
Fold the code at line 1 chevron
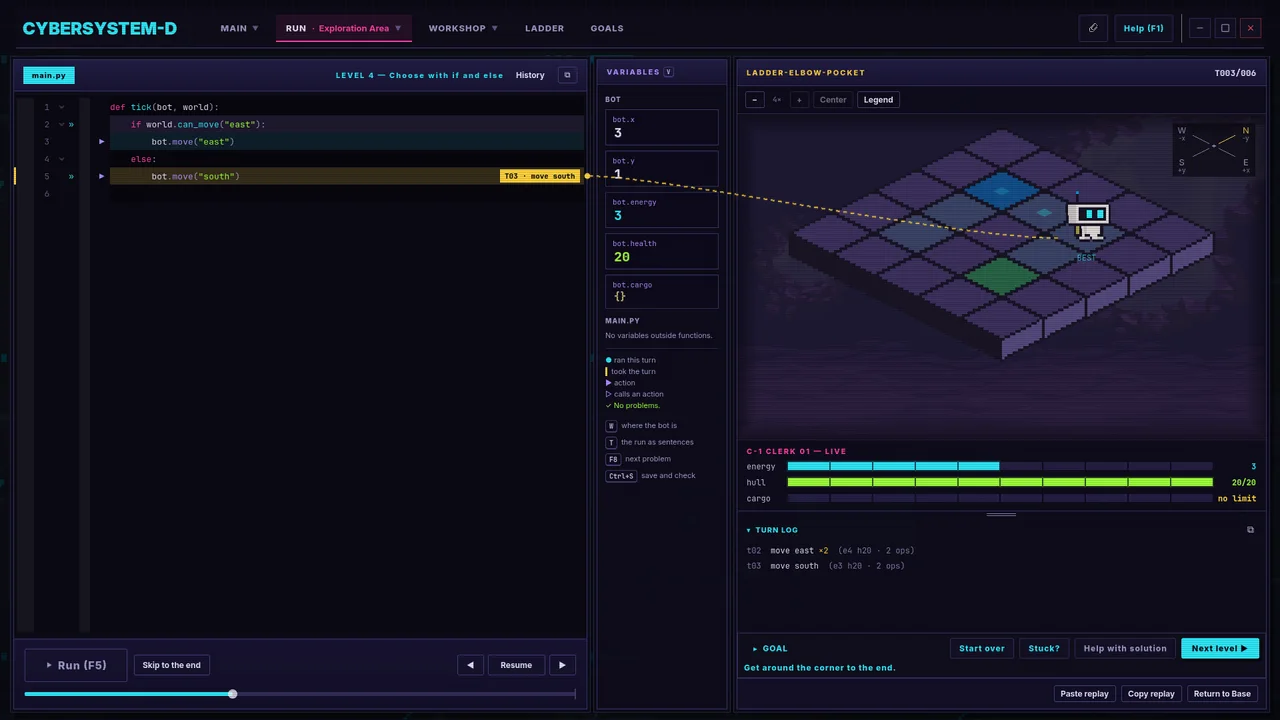(61, 107)
